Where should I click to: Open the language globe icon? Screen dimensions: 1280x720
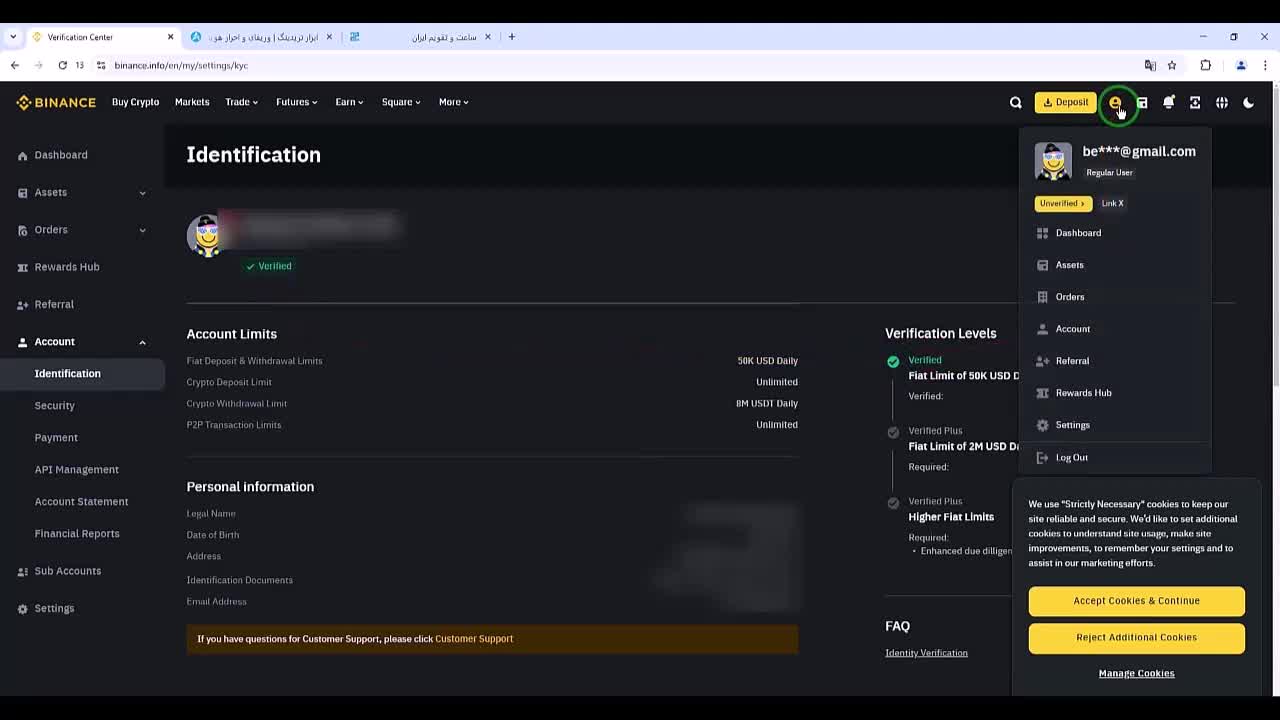coord(1222,102)
